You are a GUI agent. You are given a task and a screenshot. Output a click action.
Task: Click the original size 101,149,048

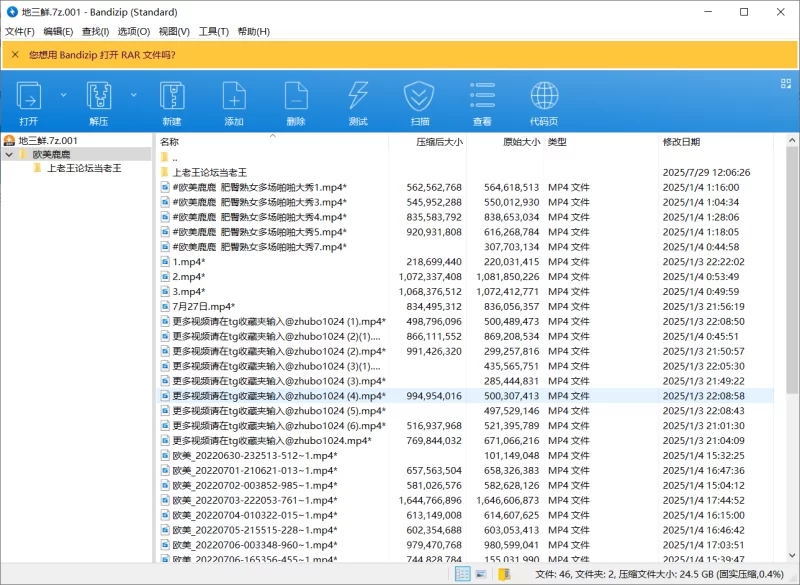pos(512,455)
